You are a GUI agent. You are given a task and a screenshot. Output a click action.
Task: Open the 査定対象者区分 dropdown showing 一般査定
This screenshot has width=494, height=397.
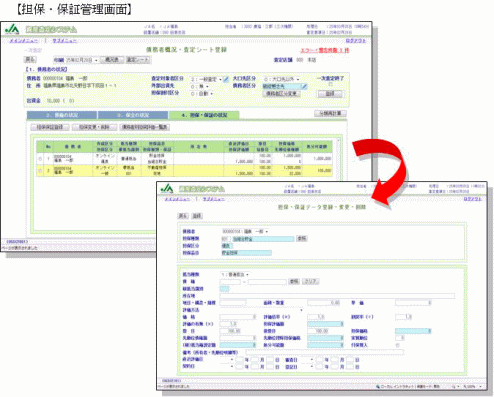(206, 79)
